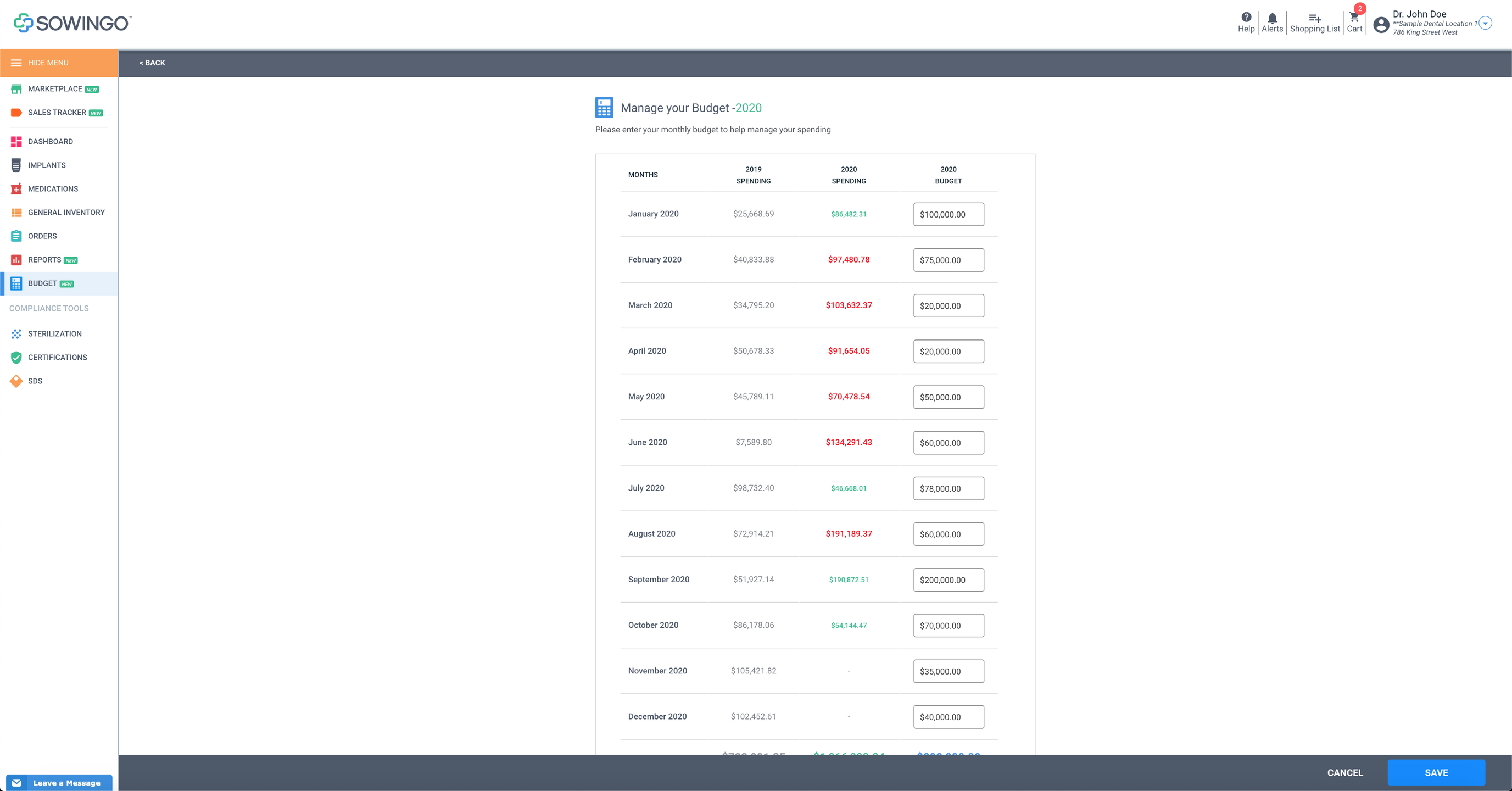The height and width of the screenshot is (791, 1512).
Task: Expand the account dropdown arrow
Action: (x=1485, y=24)
